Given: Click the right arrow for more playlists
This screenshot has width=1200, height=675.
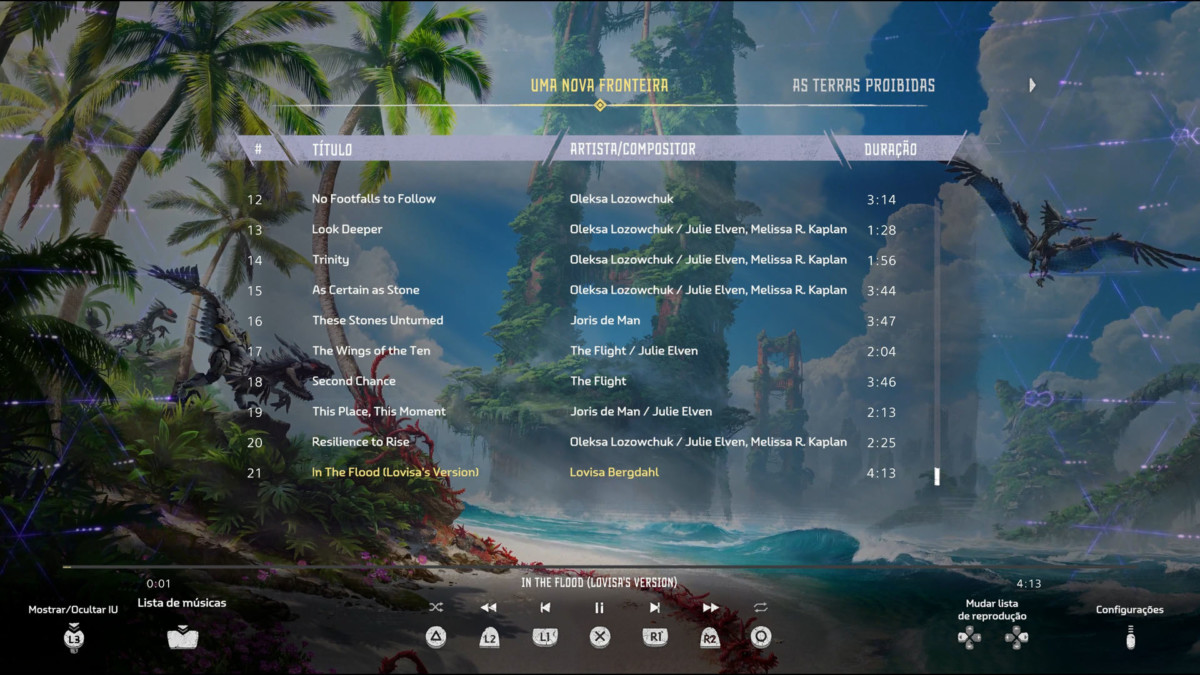Looking at the screenshot, I should point(1033,85).
